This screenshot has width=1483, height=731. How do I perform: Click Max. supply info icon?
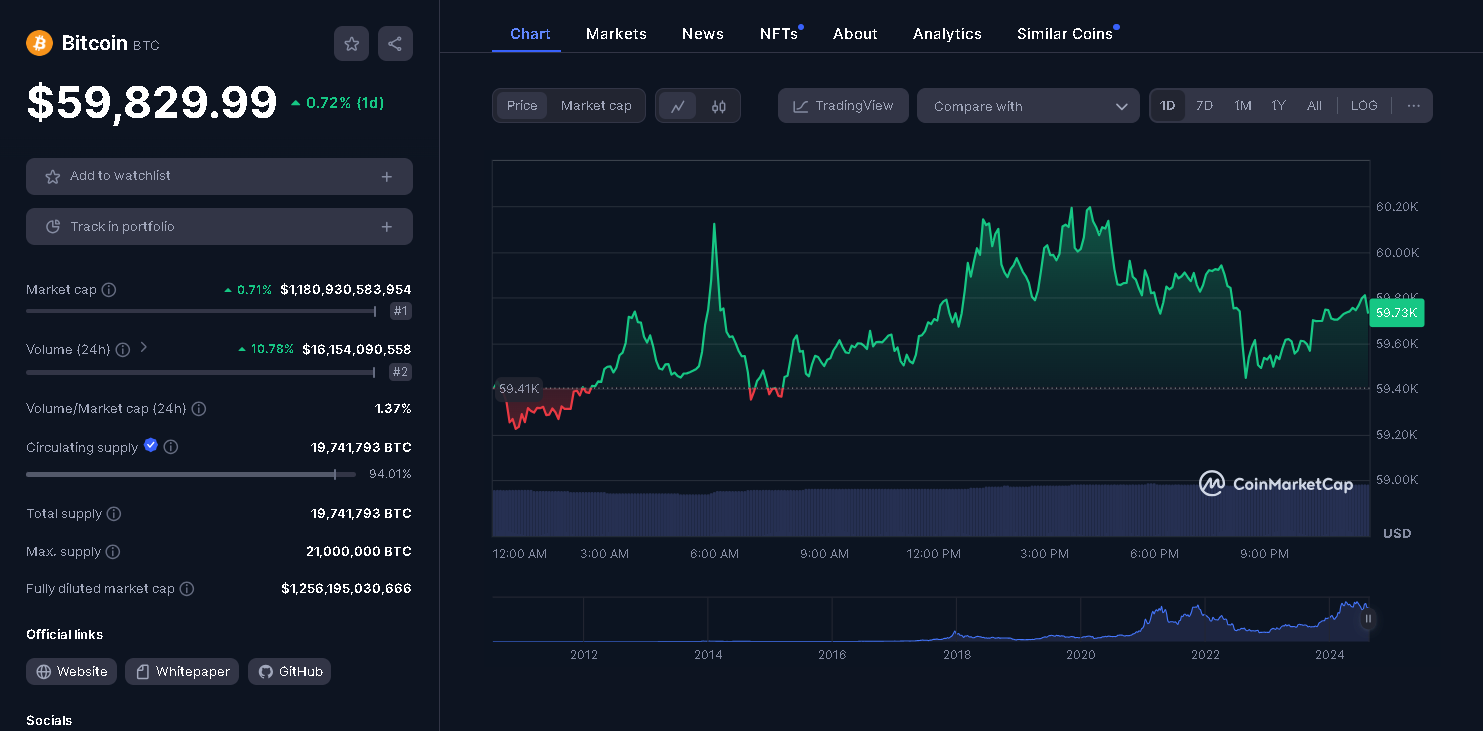point(113,551)
